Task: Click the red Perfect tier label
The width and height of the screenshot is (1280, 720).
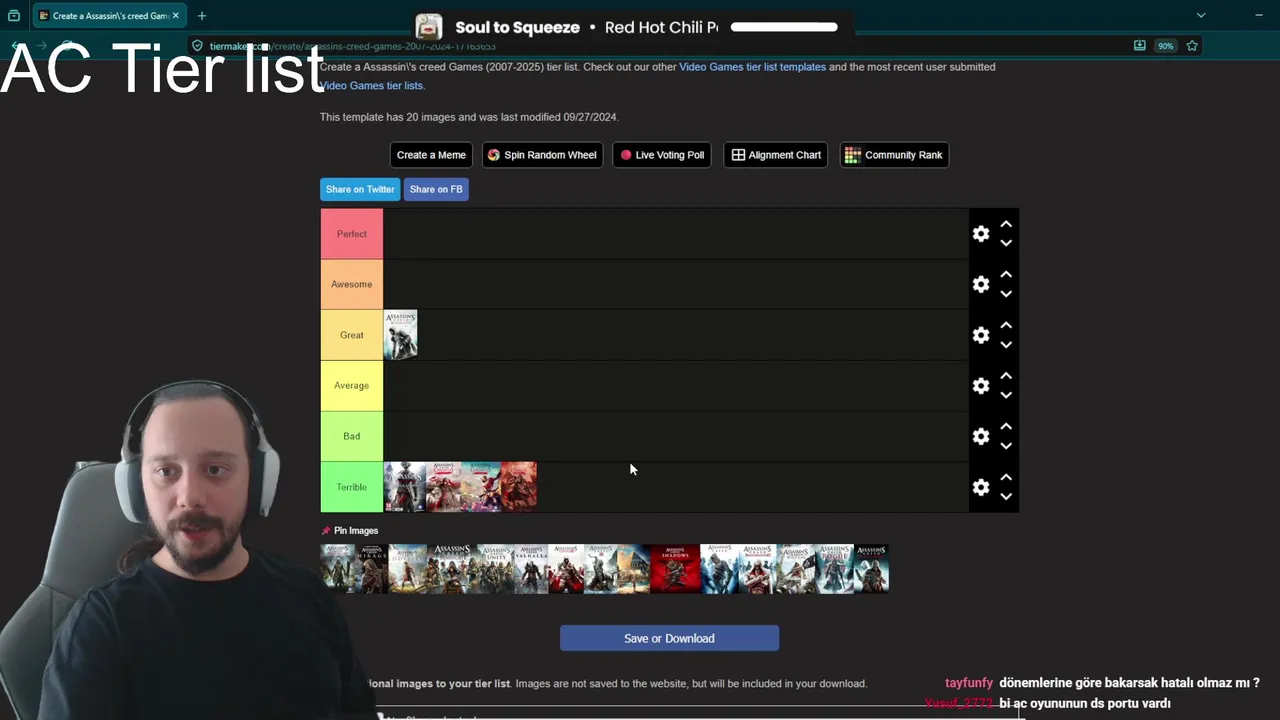Action: tap(352, 234)
